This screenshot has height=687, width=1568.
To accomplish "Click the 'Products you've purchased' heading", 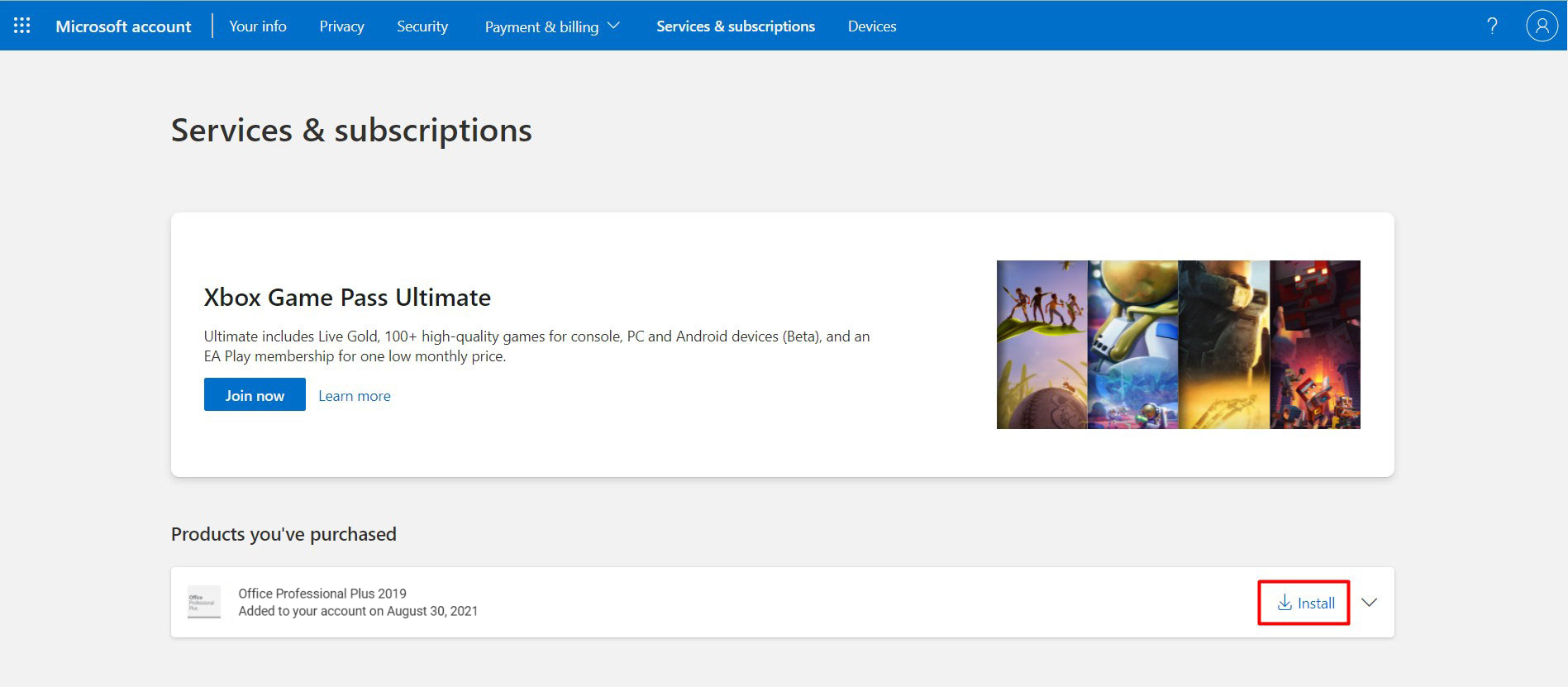I will tap(284, 534).
